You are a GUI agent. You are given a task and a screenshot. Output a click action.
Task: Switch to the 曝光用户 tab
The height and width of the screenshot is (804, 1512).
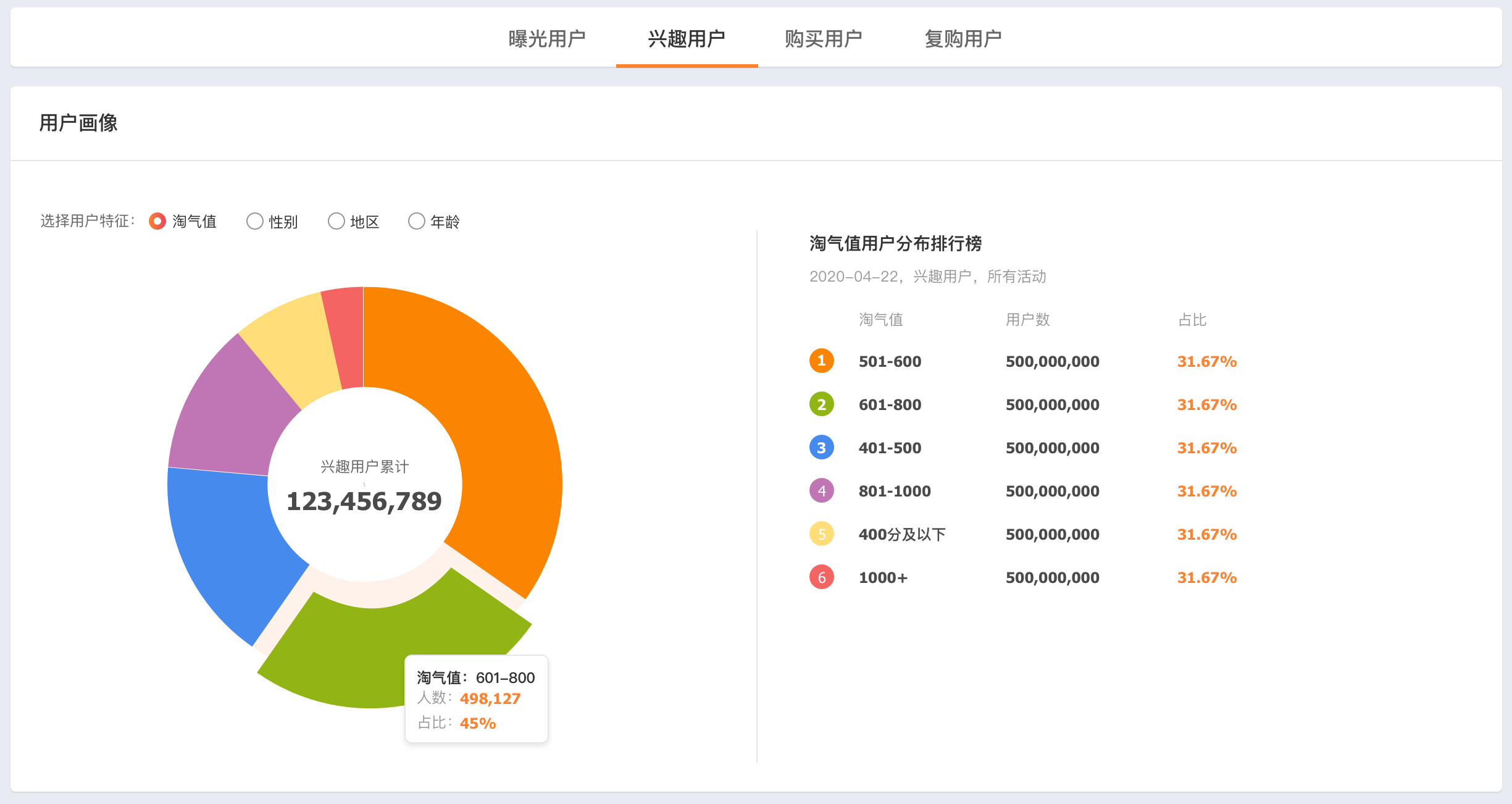point(547,39)
